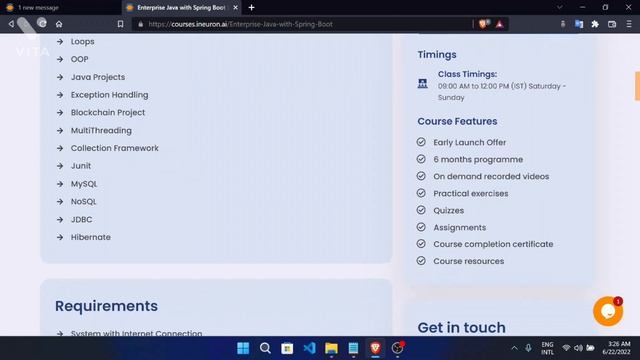Click the class timings building icon
The image size is (640, 360).
pos(422,84)
